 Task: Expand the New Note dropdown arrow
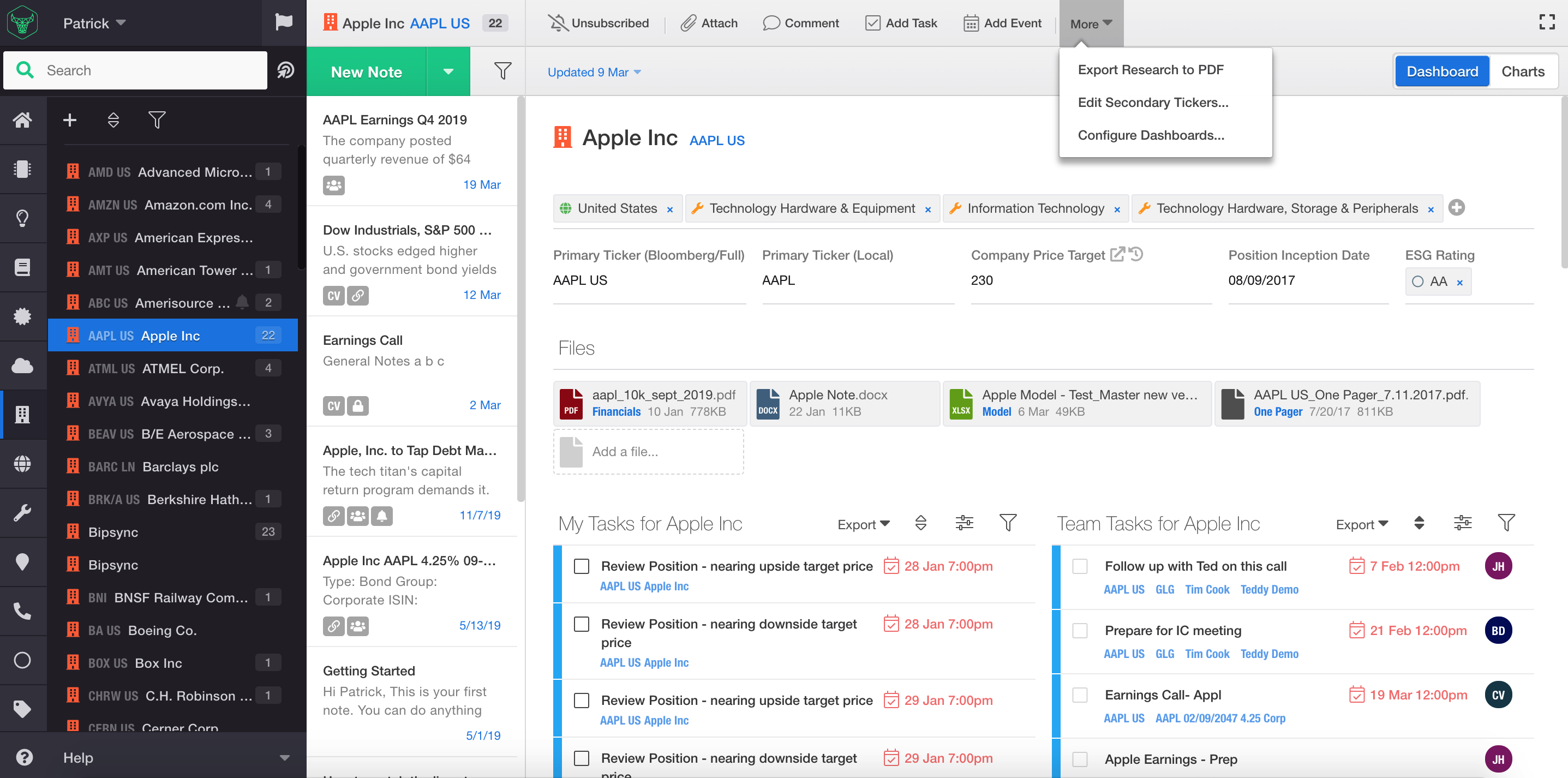tap(448, 72)
